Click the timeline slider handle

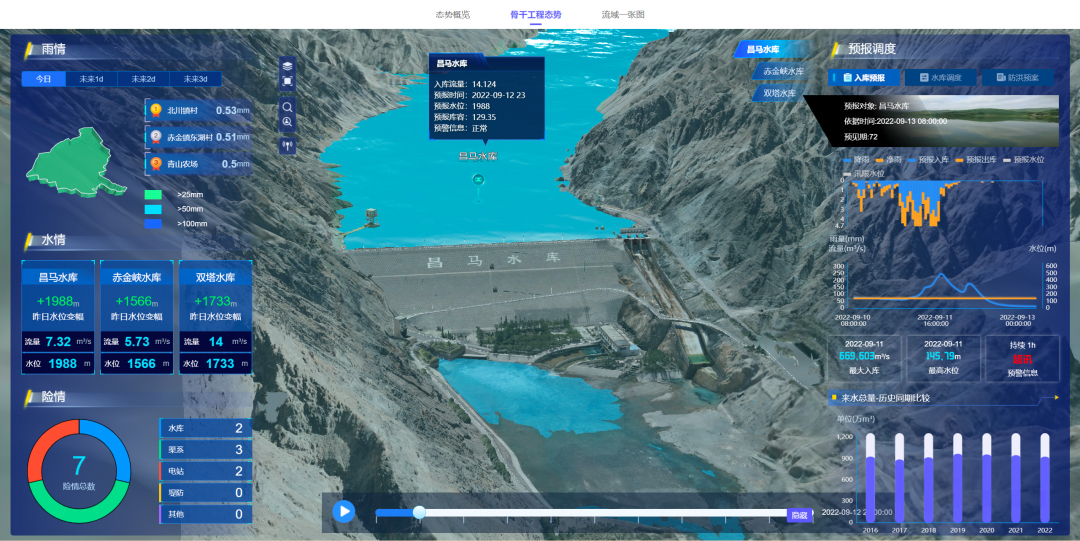[419, 513]
